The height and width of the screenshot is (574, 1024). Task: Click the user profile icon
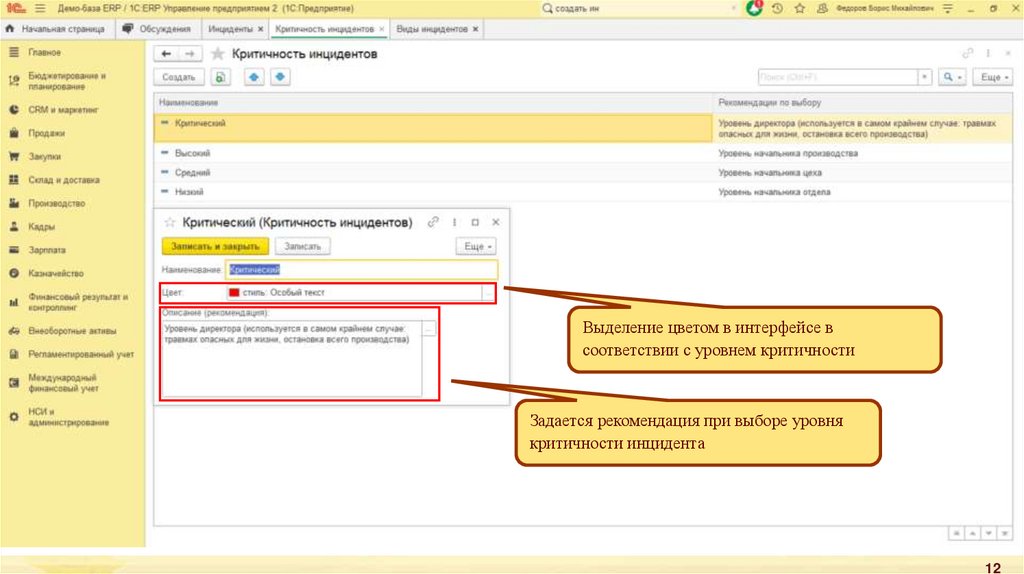[x=822, y=8]
